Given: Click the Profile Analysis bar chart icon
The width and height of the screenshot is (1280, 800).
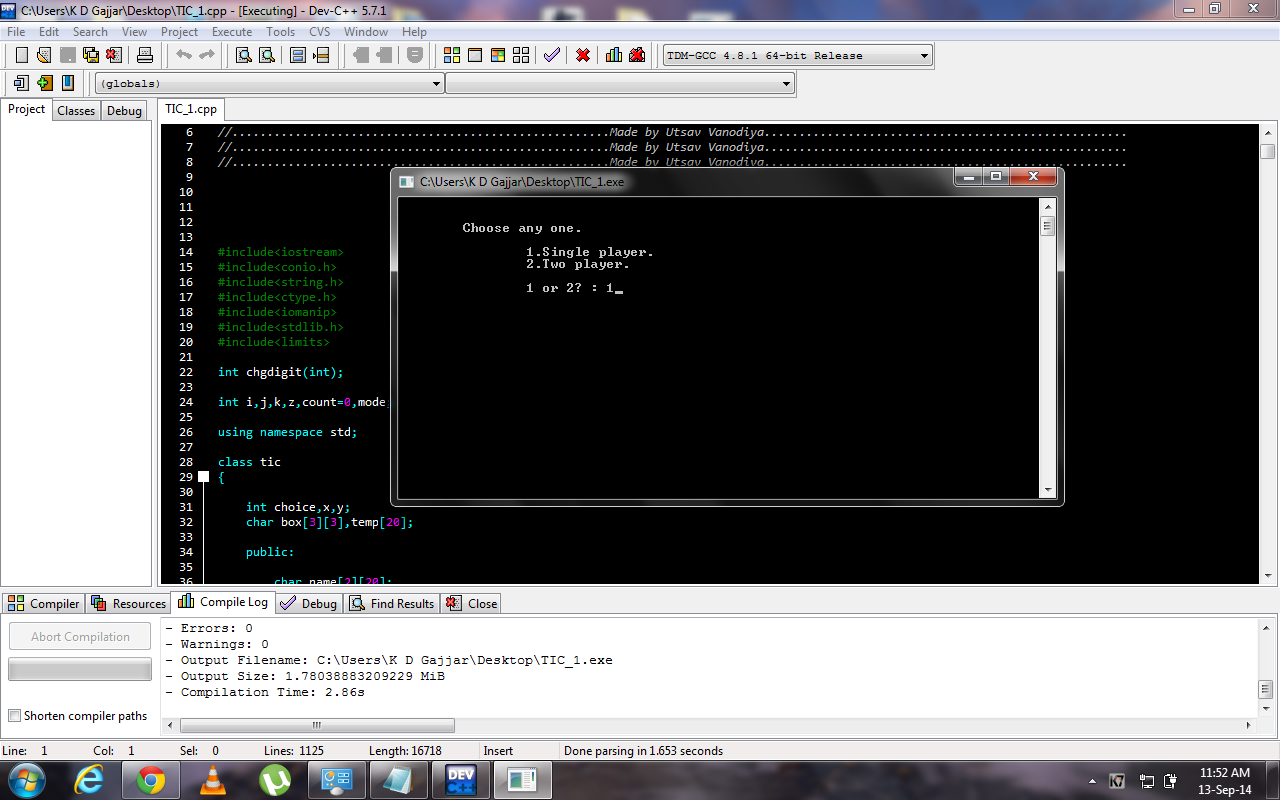Looking at the screenshot, I should (x=613, y=55).
